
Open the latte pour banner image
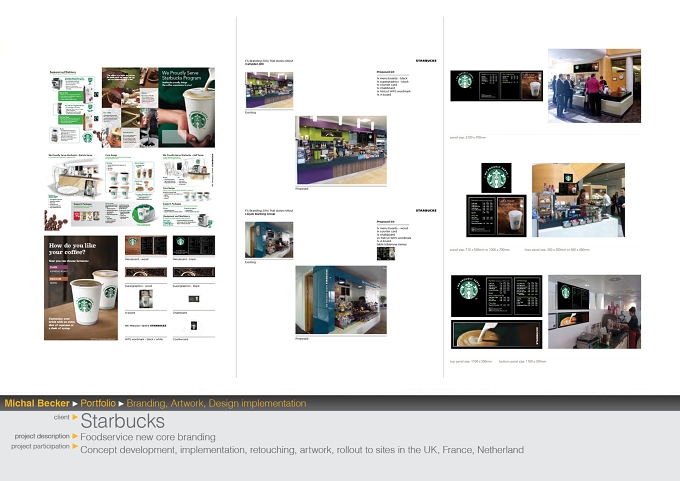tap(497, 334)
